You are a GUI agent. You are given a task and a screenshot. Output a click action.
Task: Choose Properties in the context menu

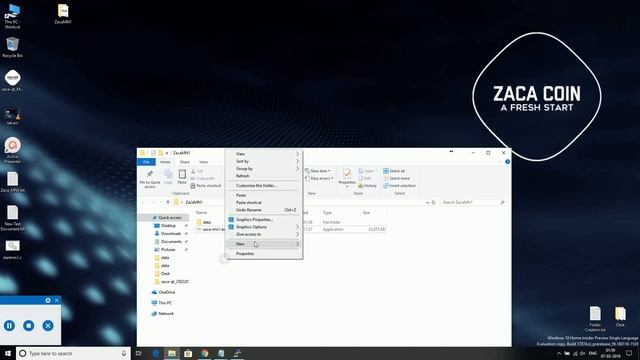tap(264, 253)
